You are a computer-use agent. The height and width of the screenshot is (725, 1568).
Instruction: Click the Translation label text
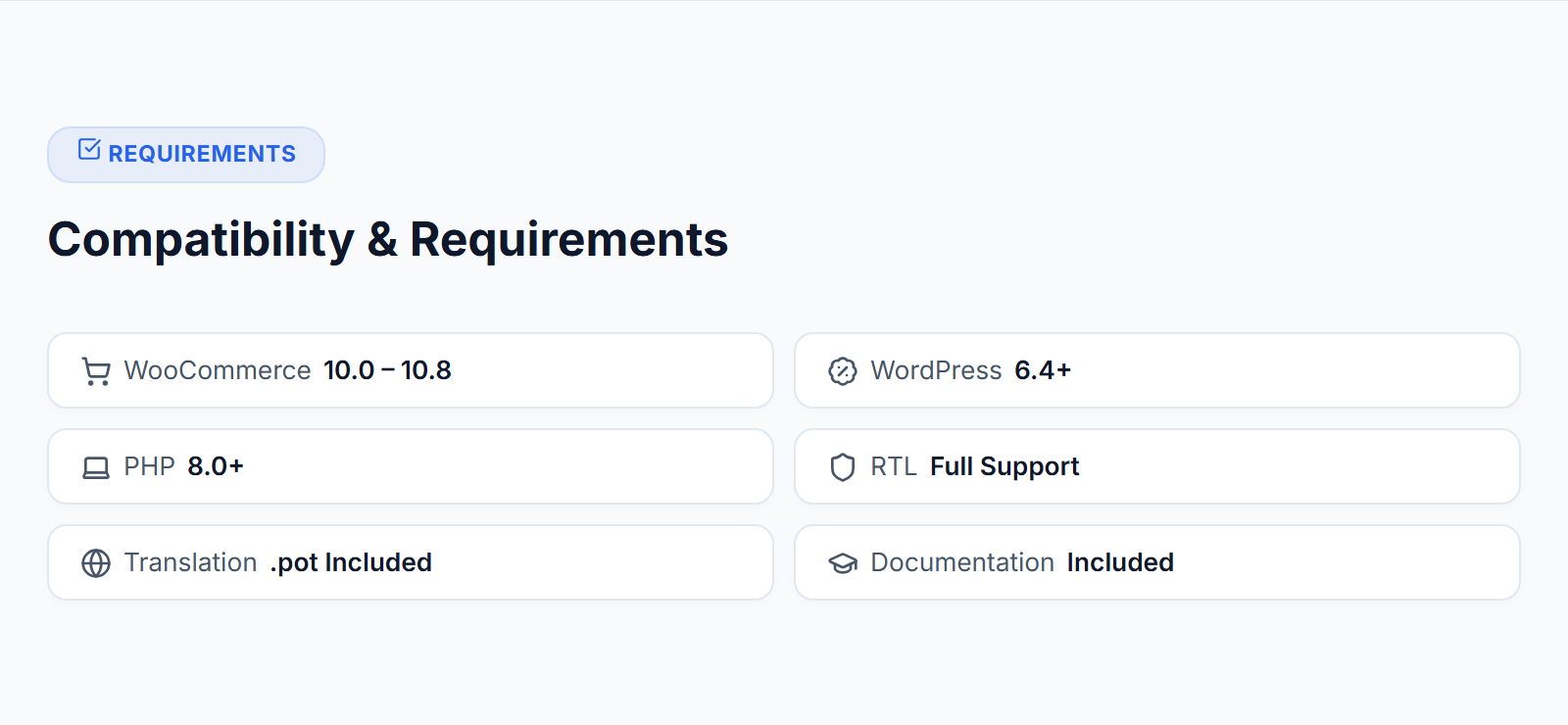191,562
